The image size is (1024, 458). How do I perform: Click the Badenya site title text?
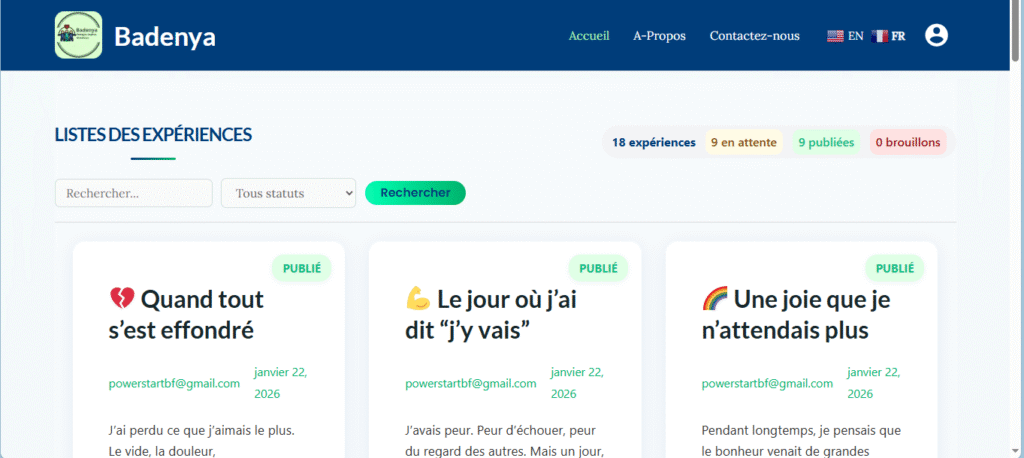165,37
